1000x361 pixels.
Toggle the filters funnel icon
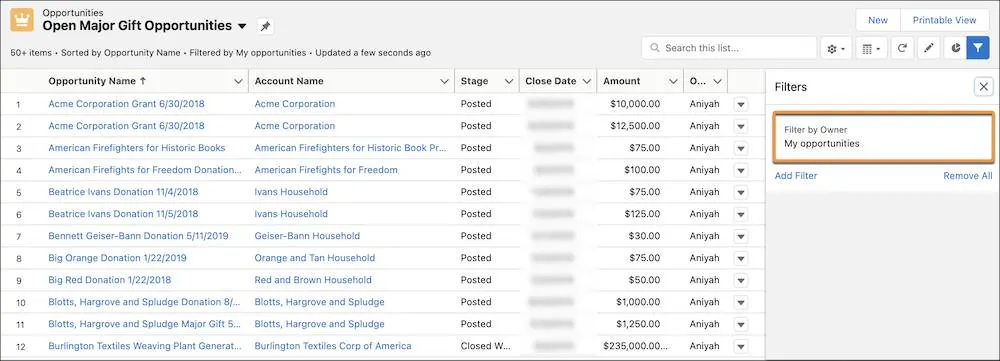978,48
